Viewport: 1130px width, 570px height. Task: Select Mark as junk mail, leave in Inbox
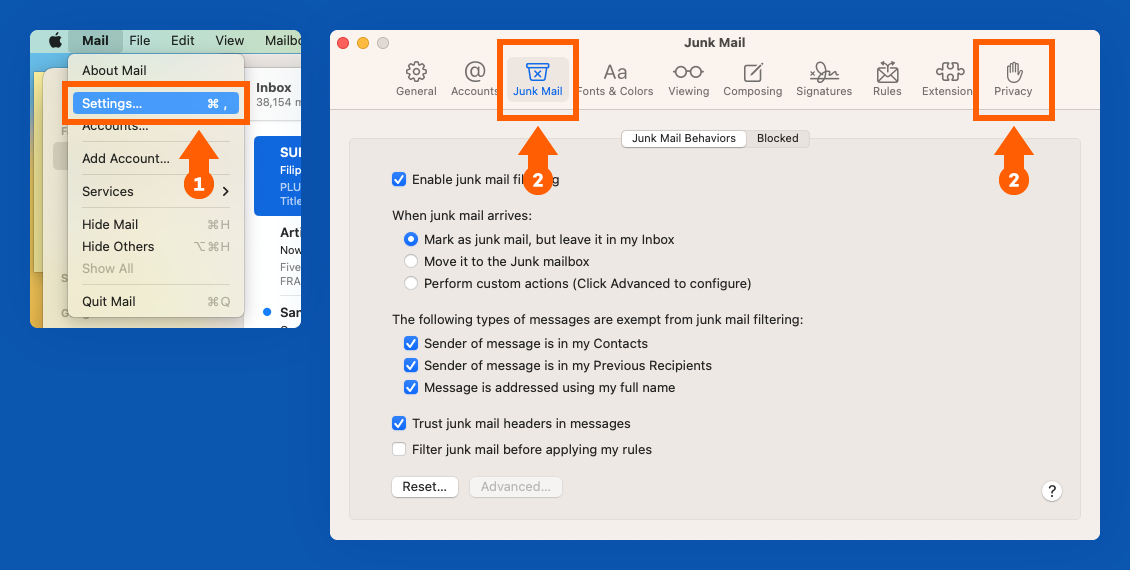pos(411,239)
